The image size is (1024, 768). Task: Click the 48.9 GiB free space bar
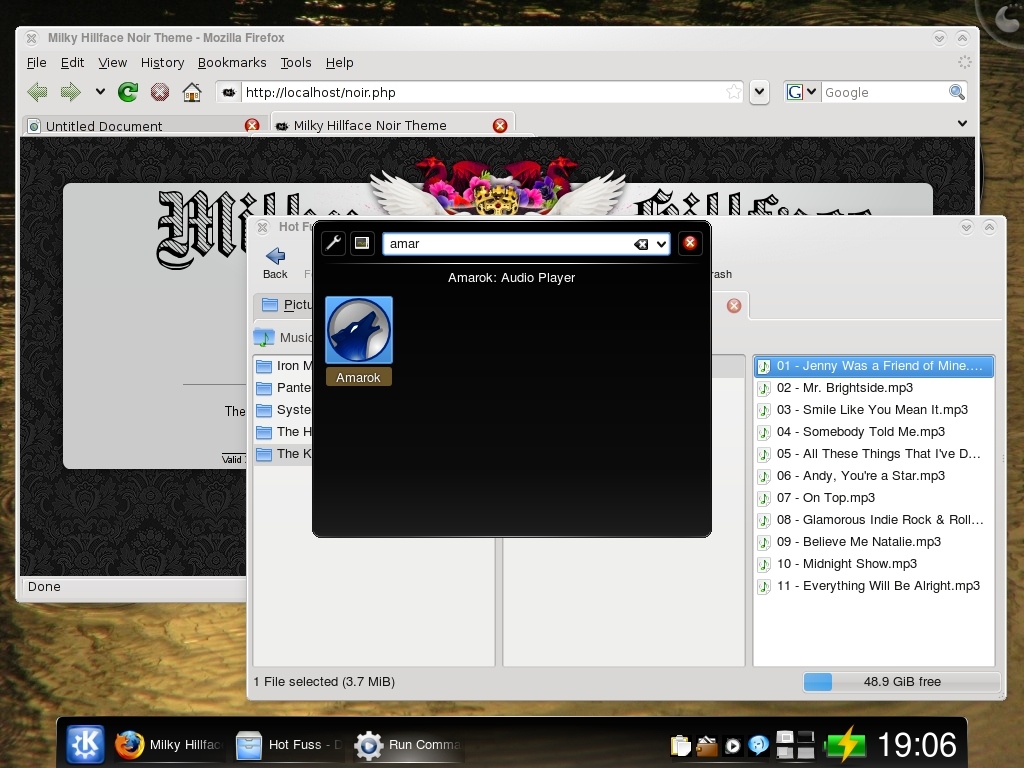click(x=901, y=682)
